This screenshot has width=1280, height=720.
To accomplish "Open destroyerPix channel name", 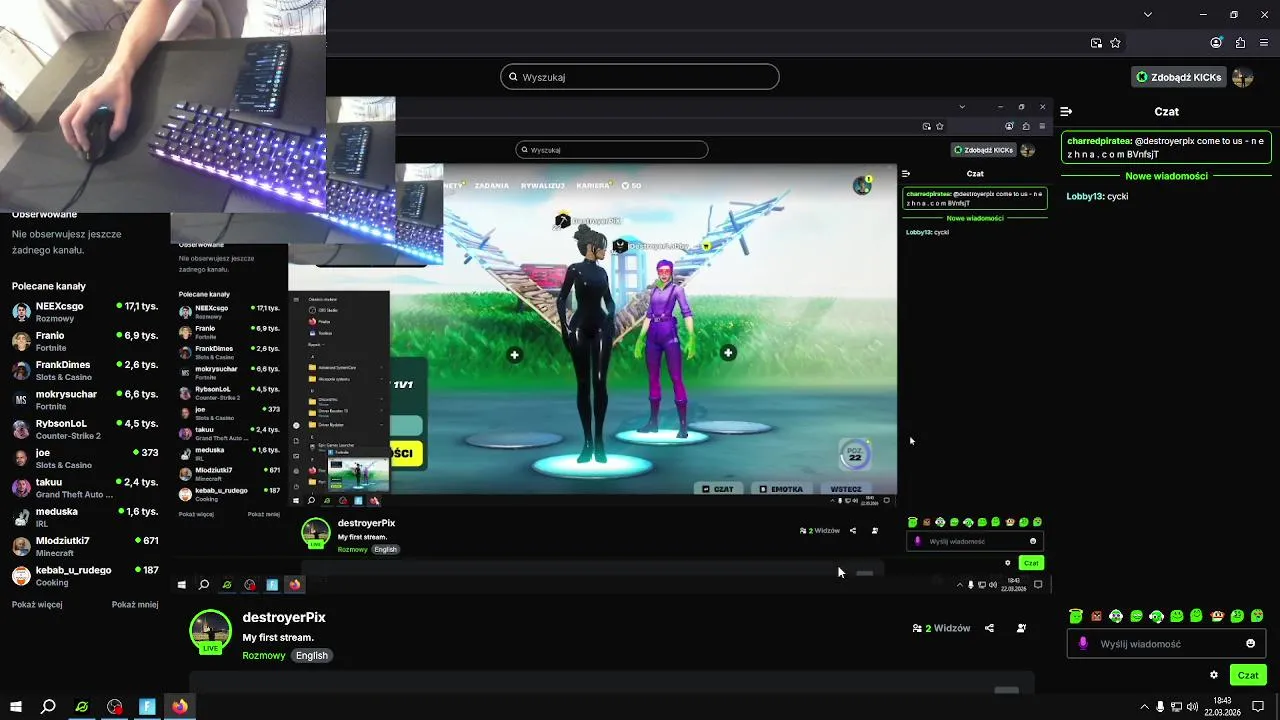I will click(x=284, y=618).
